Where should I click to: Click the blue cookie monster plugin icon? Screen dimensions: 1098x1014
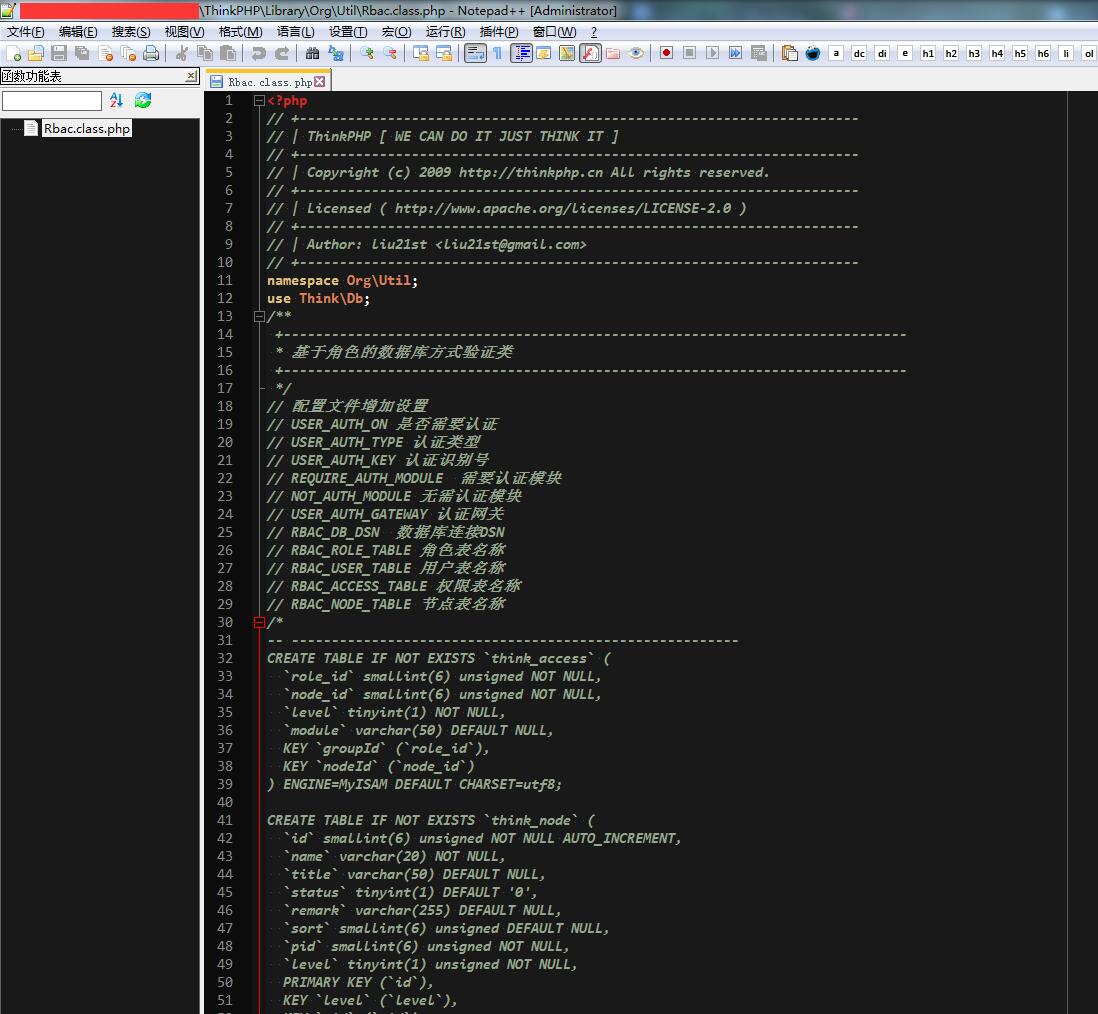813,53
